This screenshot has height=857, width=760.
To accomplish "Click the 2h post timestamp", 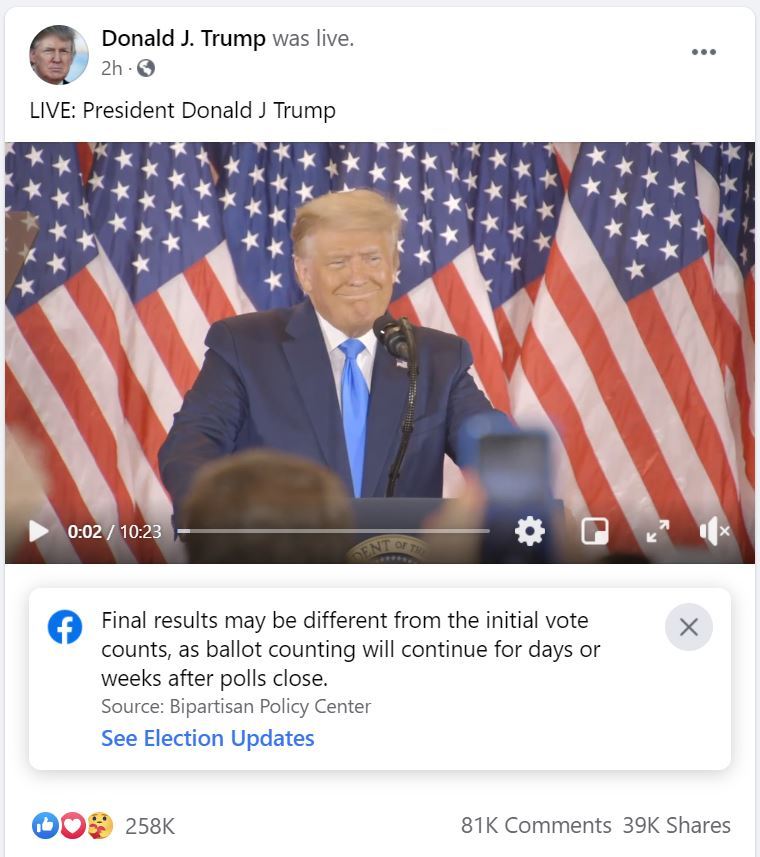I will pyautogui.click(x=111, y=68).
